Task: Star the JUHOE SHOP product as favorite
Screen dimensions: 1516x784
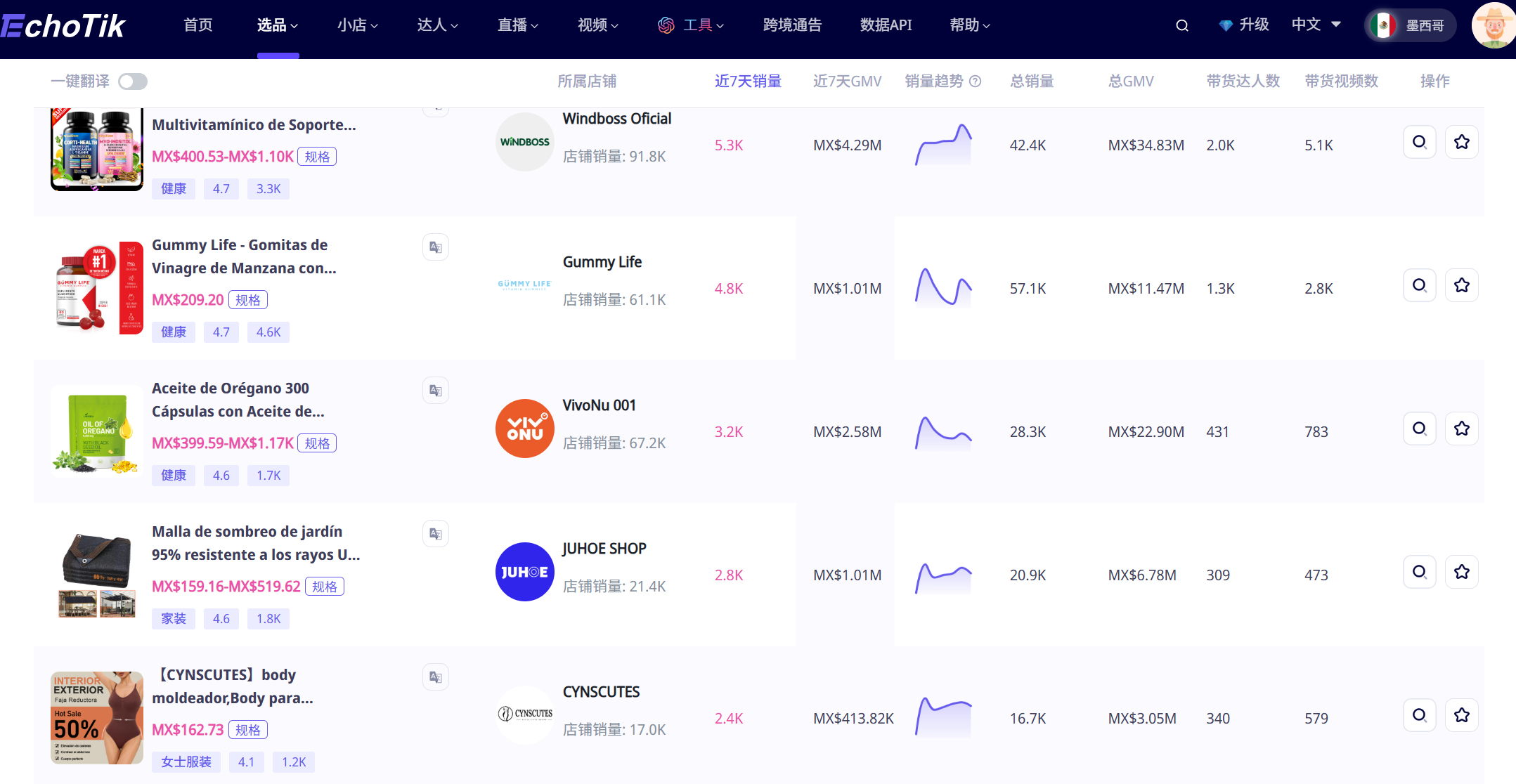Action: tap(1461, 572)
